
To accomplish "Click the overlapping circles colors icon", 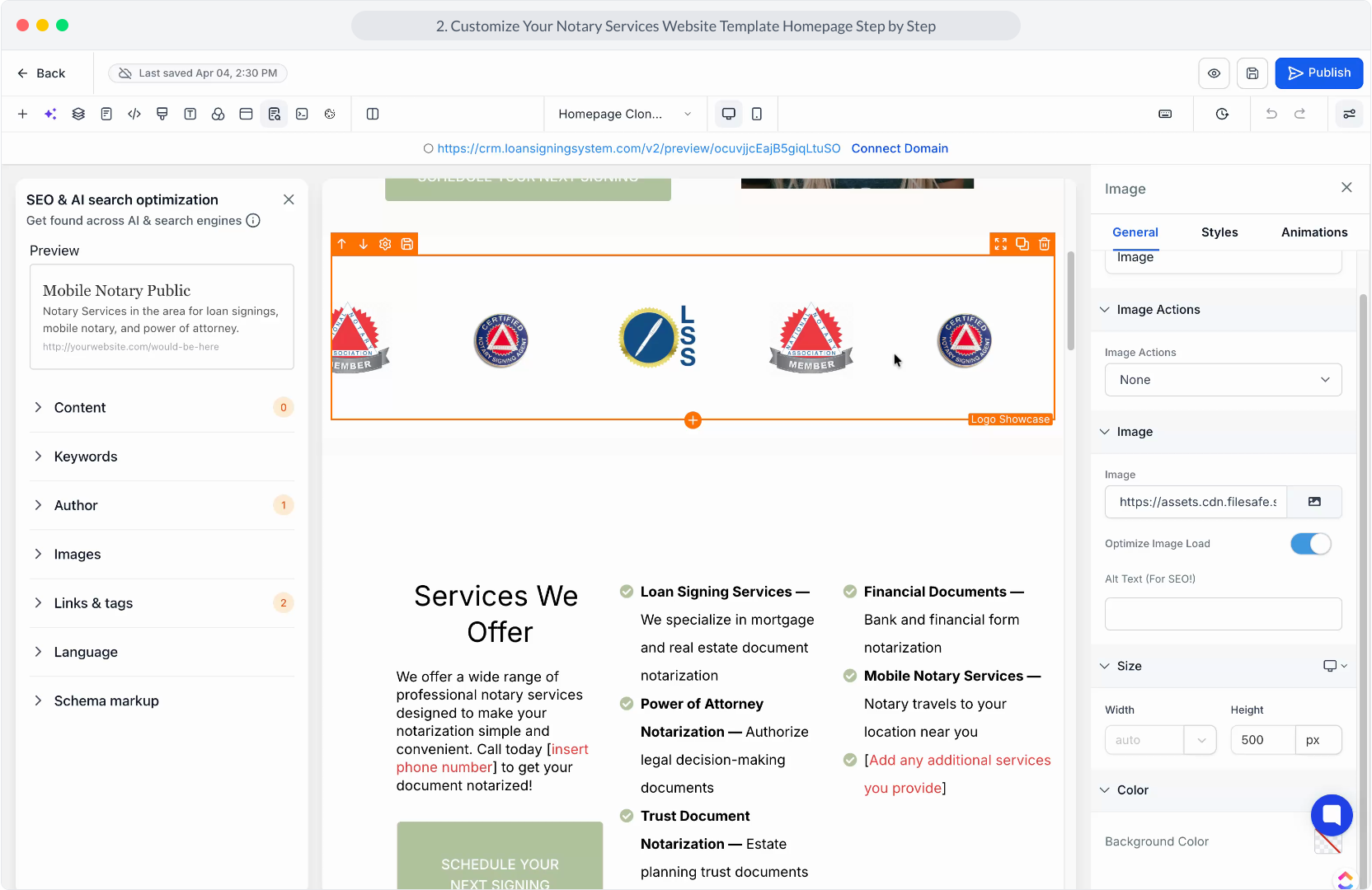I will tap(218, 114).
